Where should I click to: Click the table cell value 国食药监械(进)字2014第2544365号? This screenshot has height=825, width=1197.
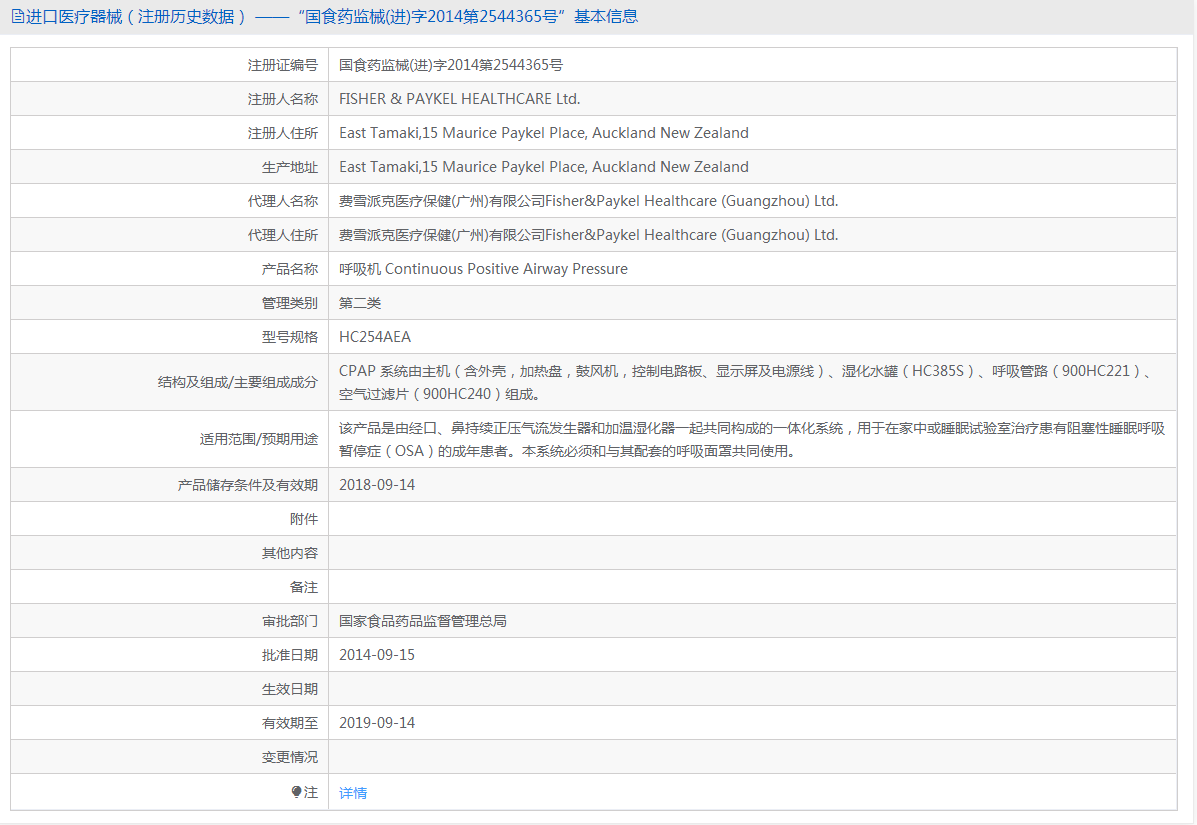(x=451, y=65)
